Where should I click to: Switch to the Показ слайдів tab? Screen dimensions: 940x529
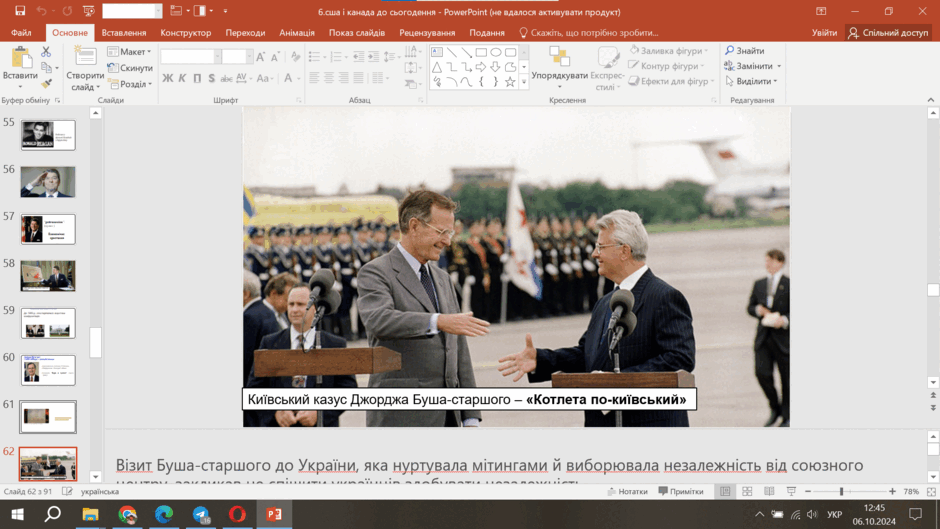pyautogui.click(x=357, y=33)
